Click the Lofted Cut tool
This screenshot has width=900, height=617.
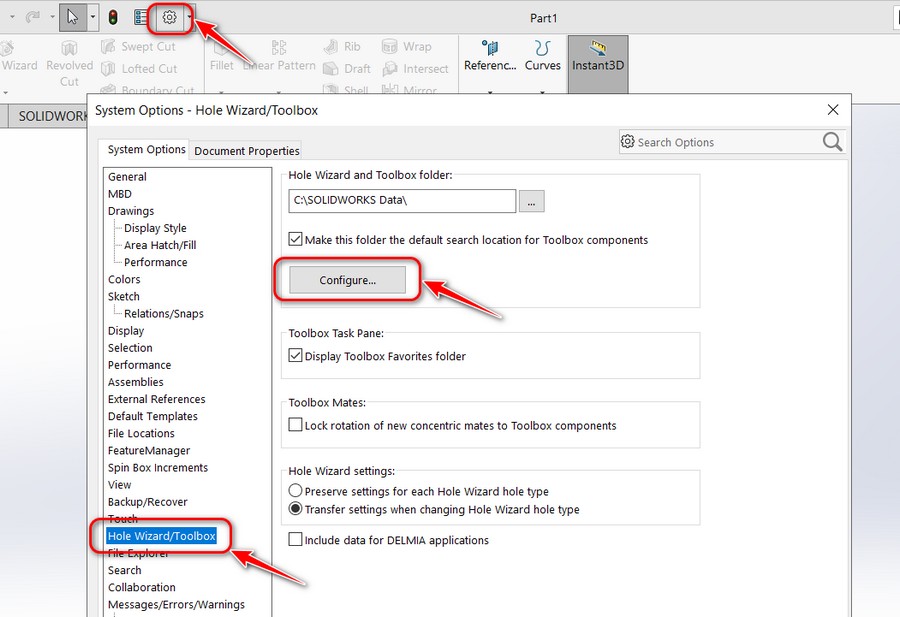click(139, 69)
